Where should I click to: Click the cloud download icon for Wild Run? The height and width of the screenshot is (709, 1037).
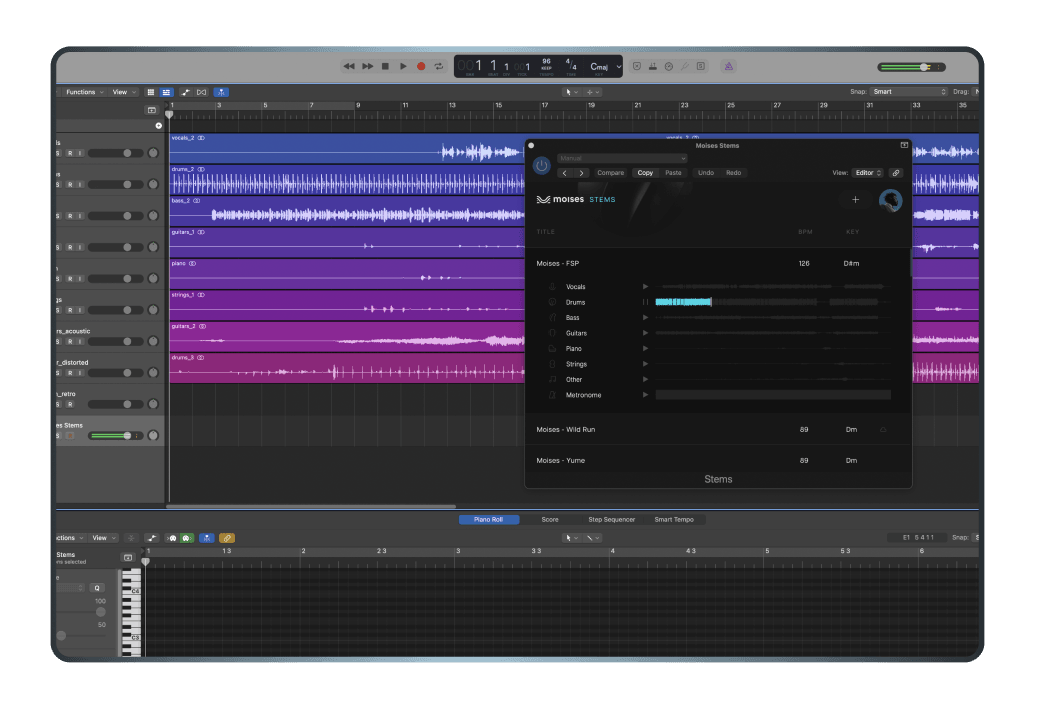tap(883, 430)
